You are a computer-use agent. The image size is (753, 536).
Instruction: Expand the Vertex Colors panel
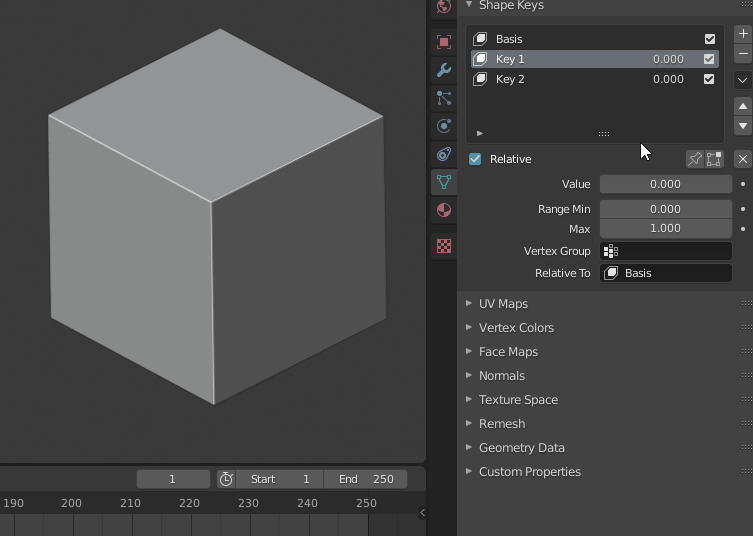(469, 327)
